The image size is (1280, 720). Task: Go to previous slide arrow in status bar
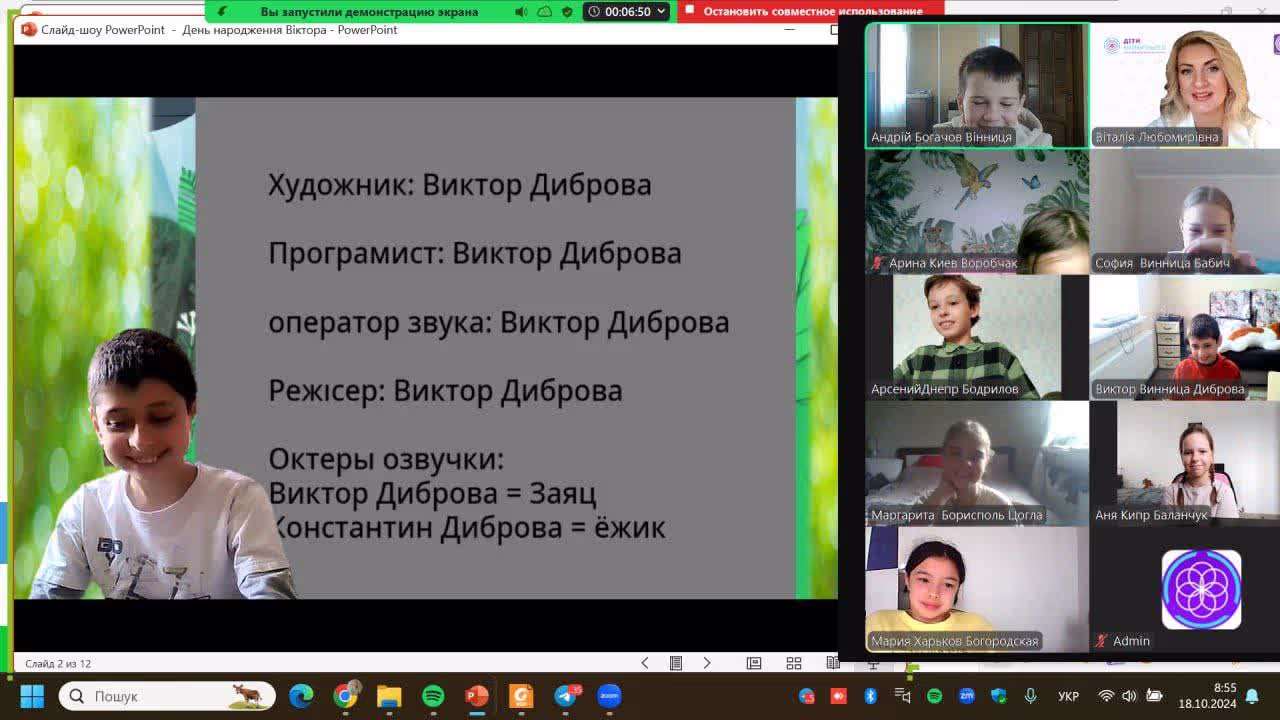click(x=645, y=663)
